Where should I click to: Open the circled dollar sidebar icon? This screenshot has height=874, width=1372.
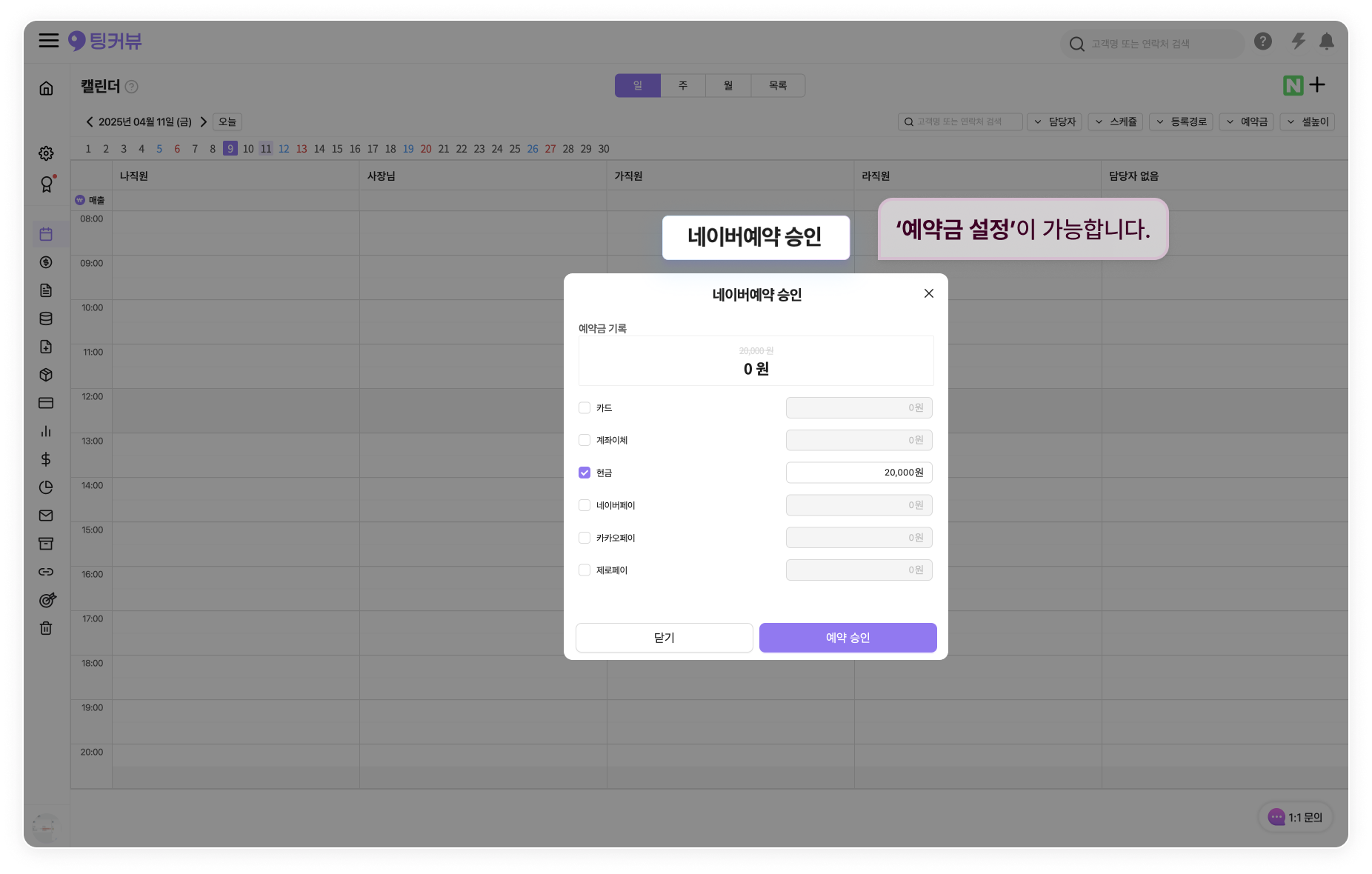tap(46, 262)
